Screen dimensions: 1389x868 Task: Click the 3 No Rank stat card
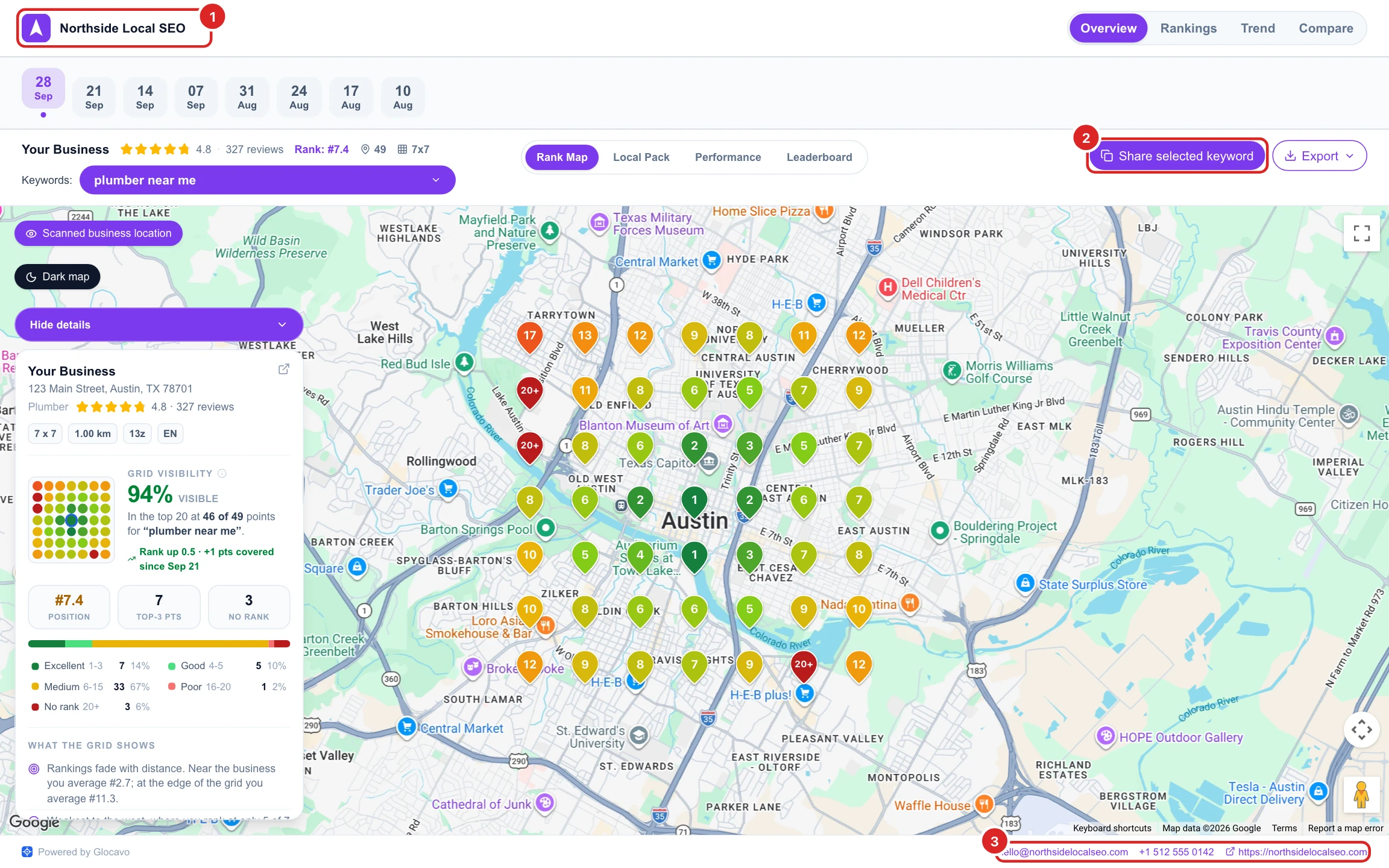coord(248,607)
